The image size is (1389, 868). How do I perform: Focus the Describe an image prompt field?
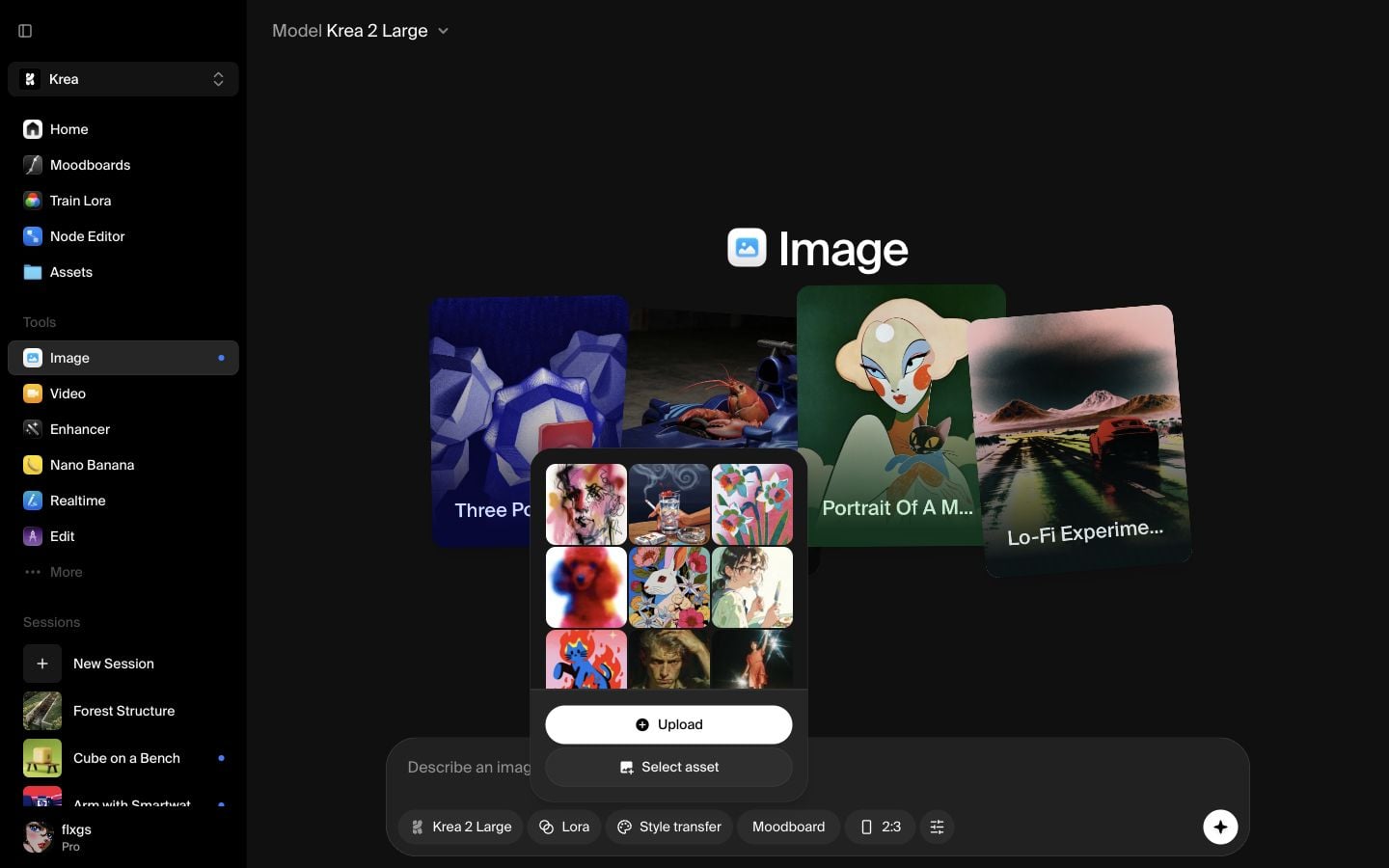point(469,768)
